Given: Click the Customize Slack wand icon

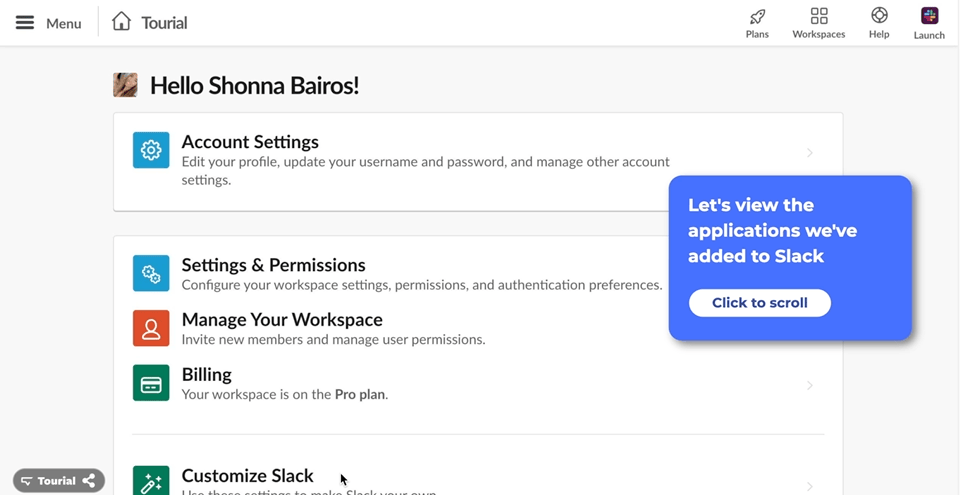Looking at the screenshot, I should (x=151, y=481).
